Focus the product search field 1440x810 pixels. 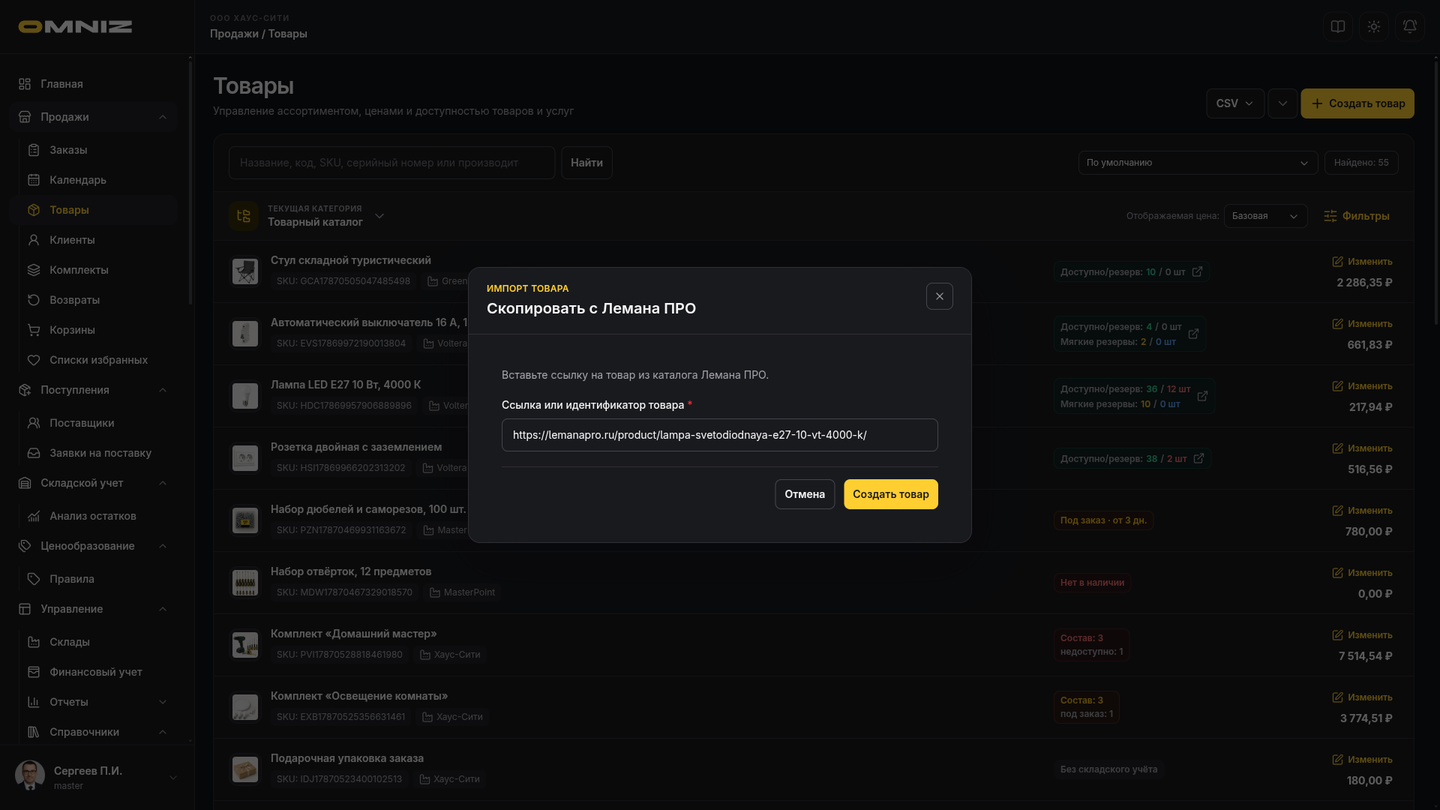click(392, 163)
